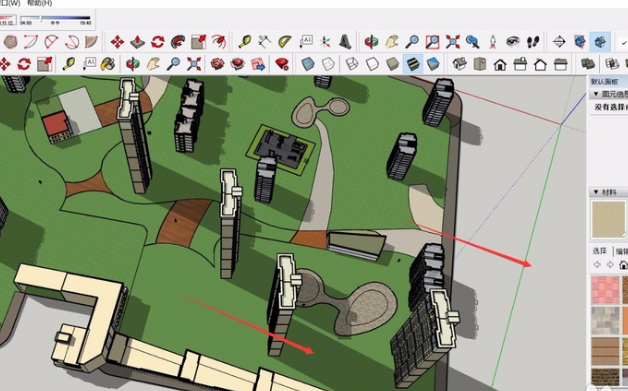Viewport: 628px width, 391px height.
Task: Select the Push/Pull tool
Action: tap(137, 42)
